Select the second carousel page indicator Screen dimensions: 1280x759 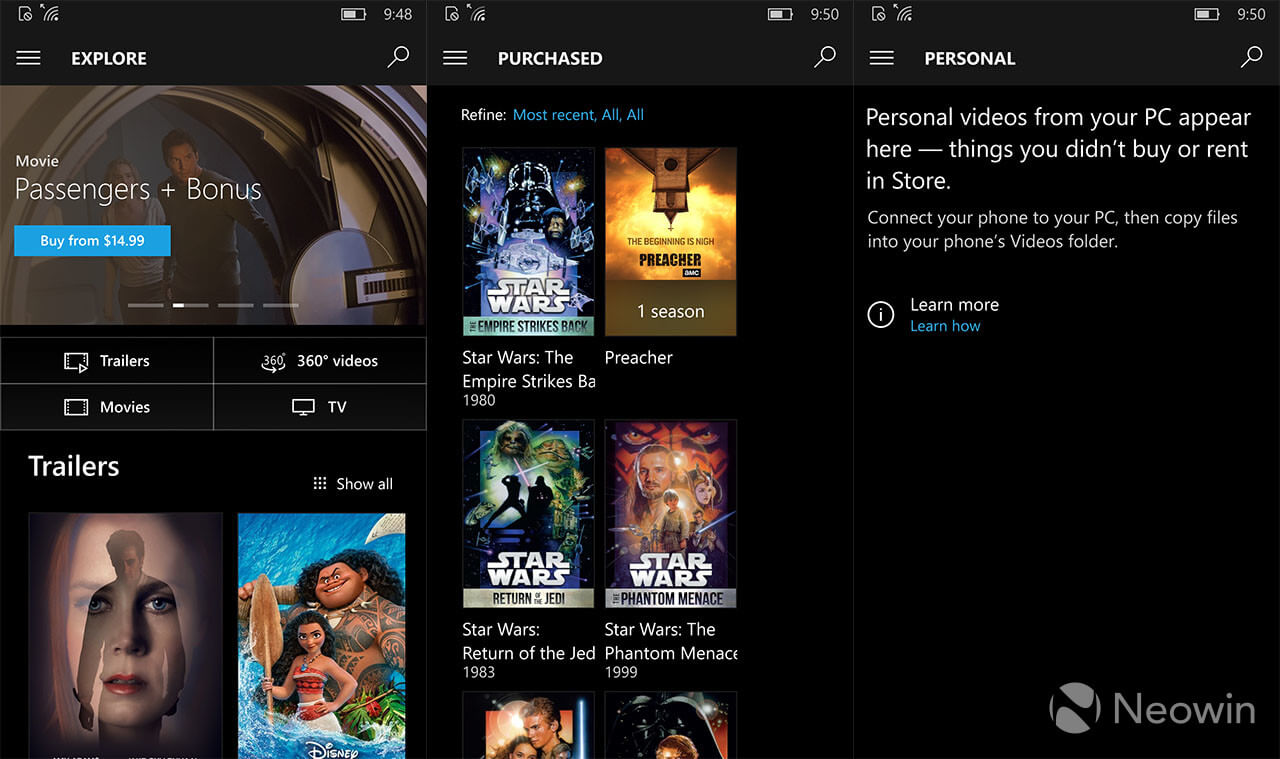[x=191, y=304]
